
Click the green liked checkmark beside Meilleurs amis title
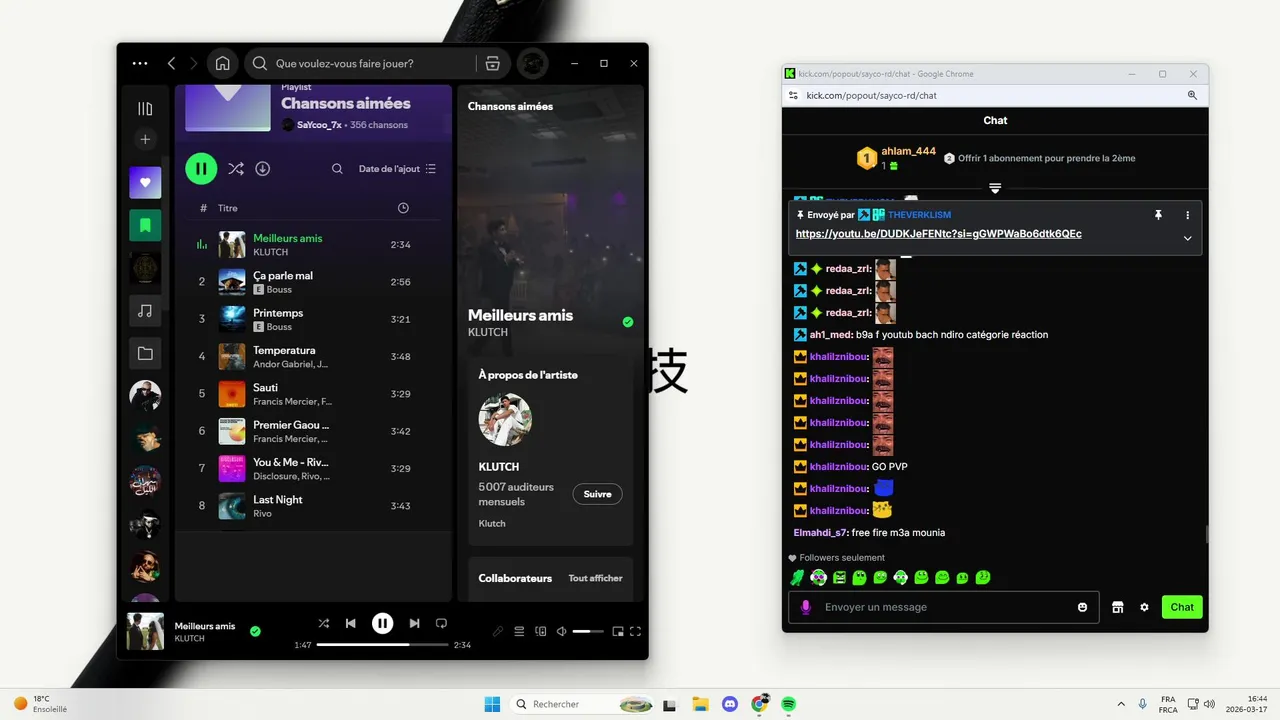click(x=628, y=322)
